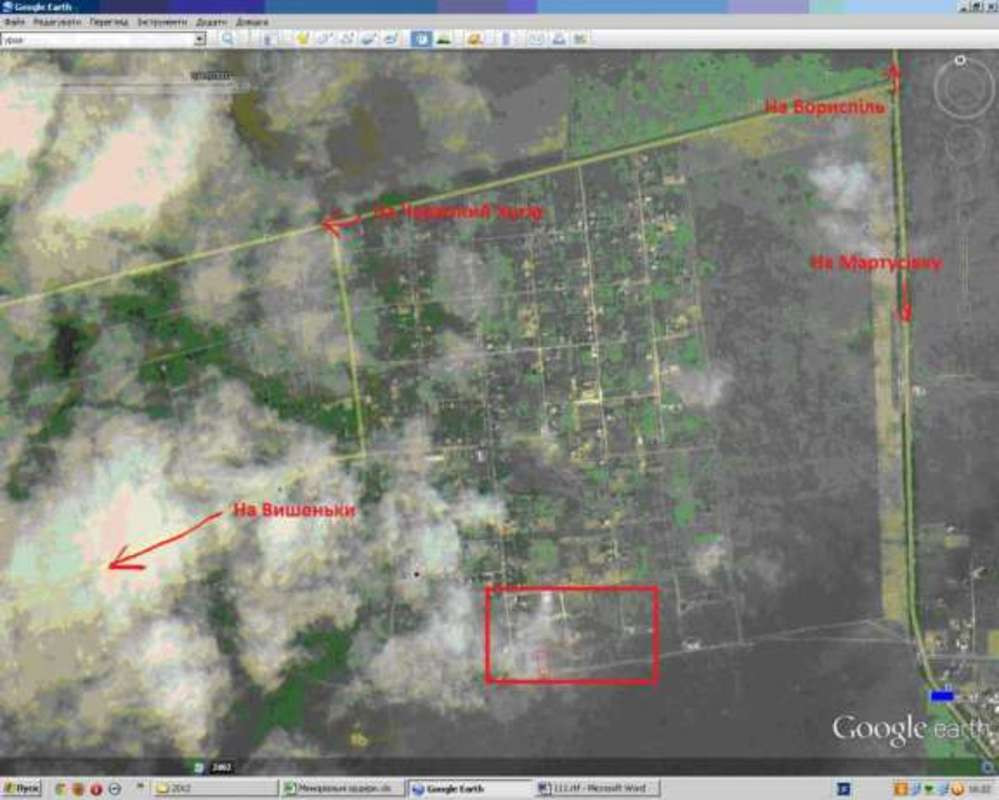The height and width of the screenshot is (800, 999).
Task: Toggle the historical imagery button
Action: pos(421,39)
